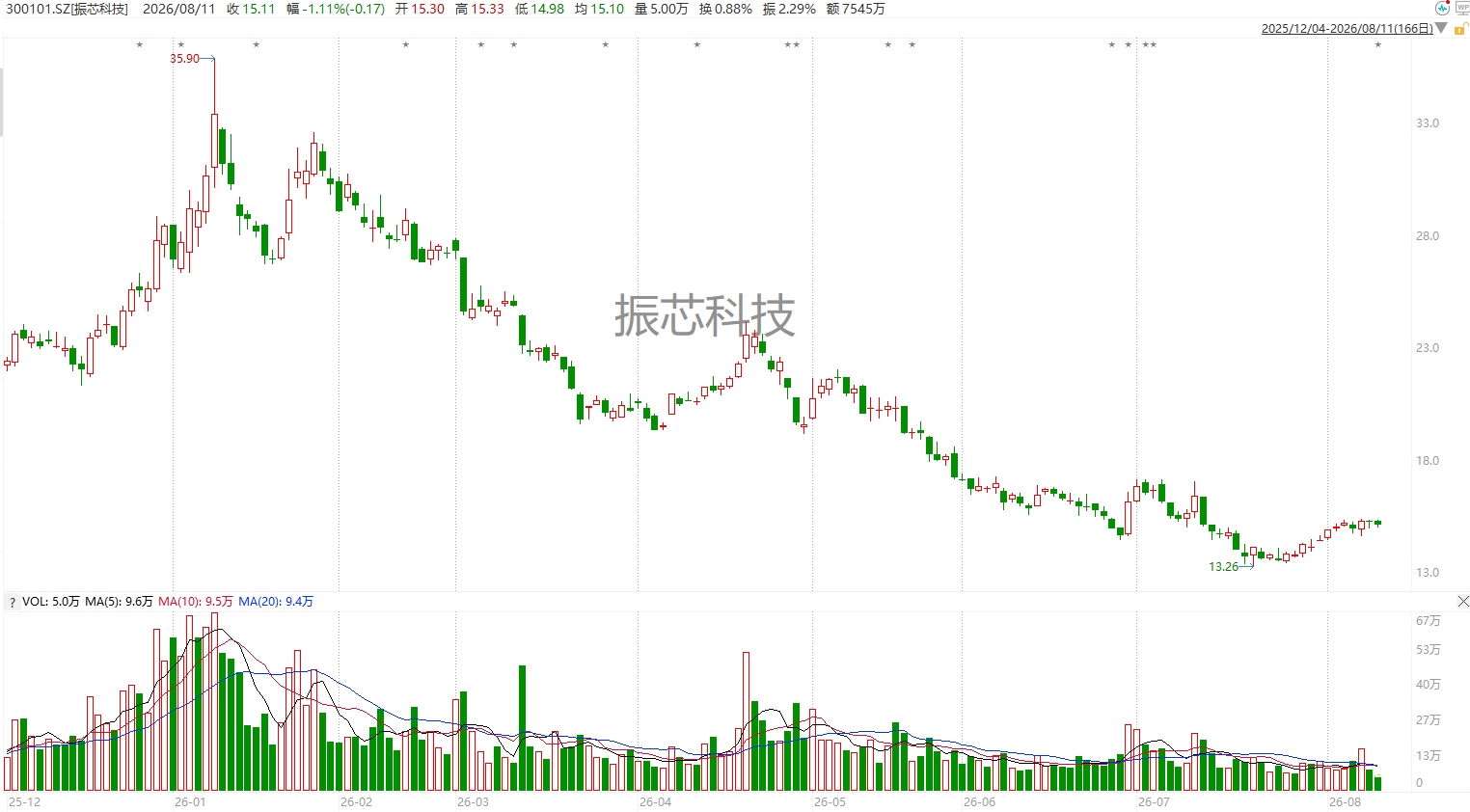The height and width of the screenshot is (812, 1470).
Task: Click the turnover rate 换 0.88%
Action: [x=725, y=9]
